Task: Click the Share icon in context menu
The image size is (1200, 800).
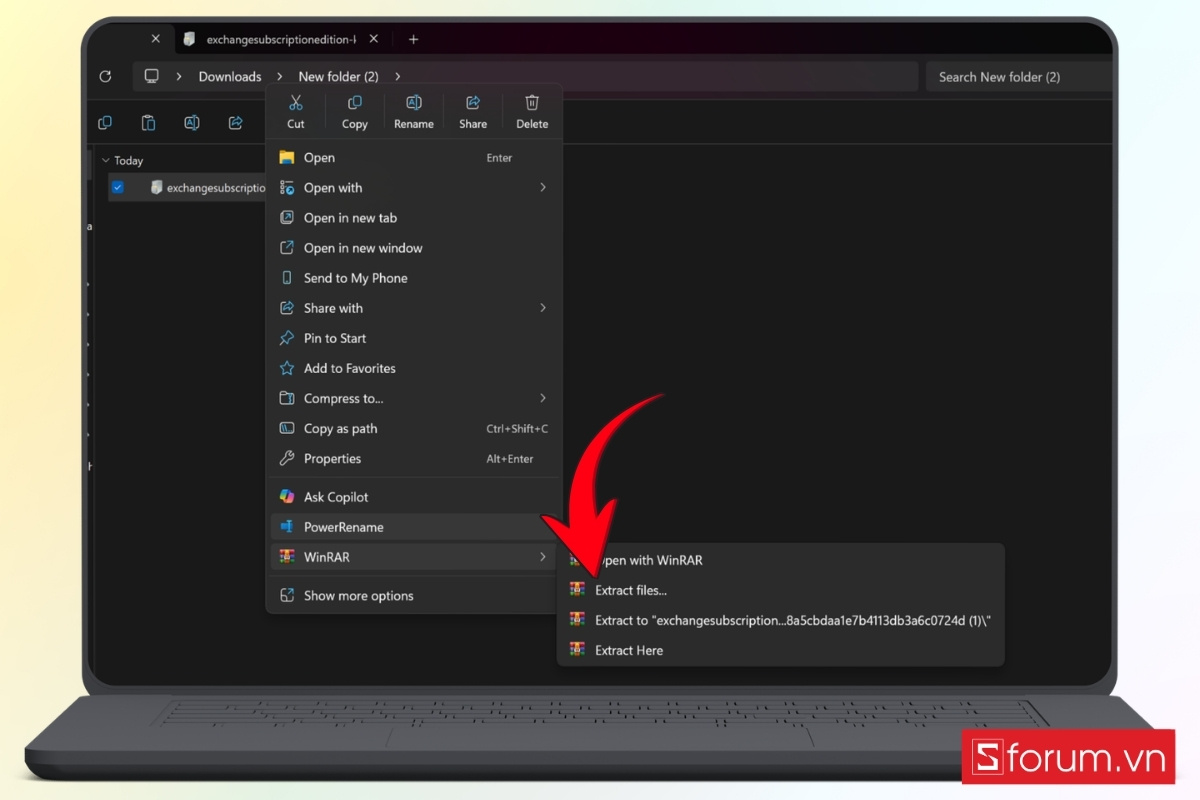Action: [473, 103]
